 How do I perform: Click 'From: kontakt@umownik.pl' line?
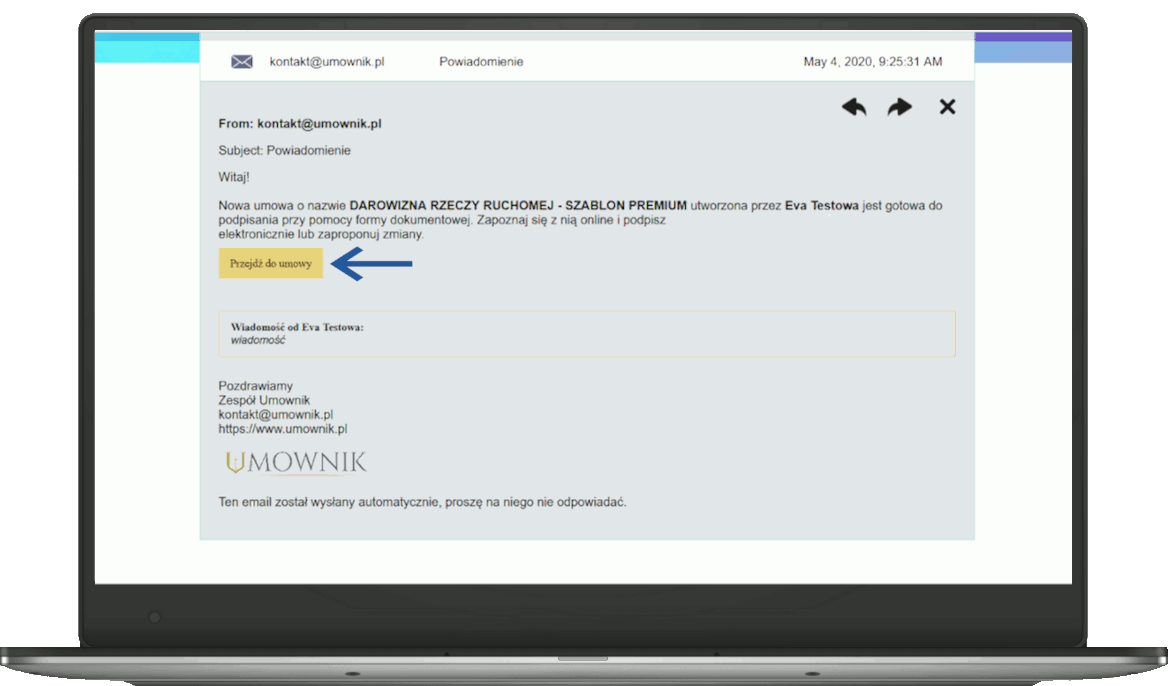coord(300,124)
